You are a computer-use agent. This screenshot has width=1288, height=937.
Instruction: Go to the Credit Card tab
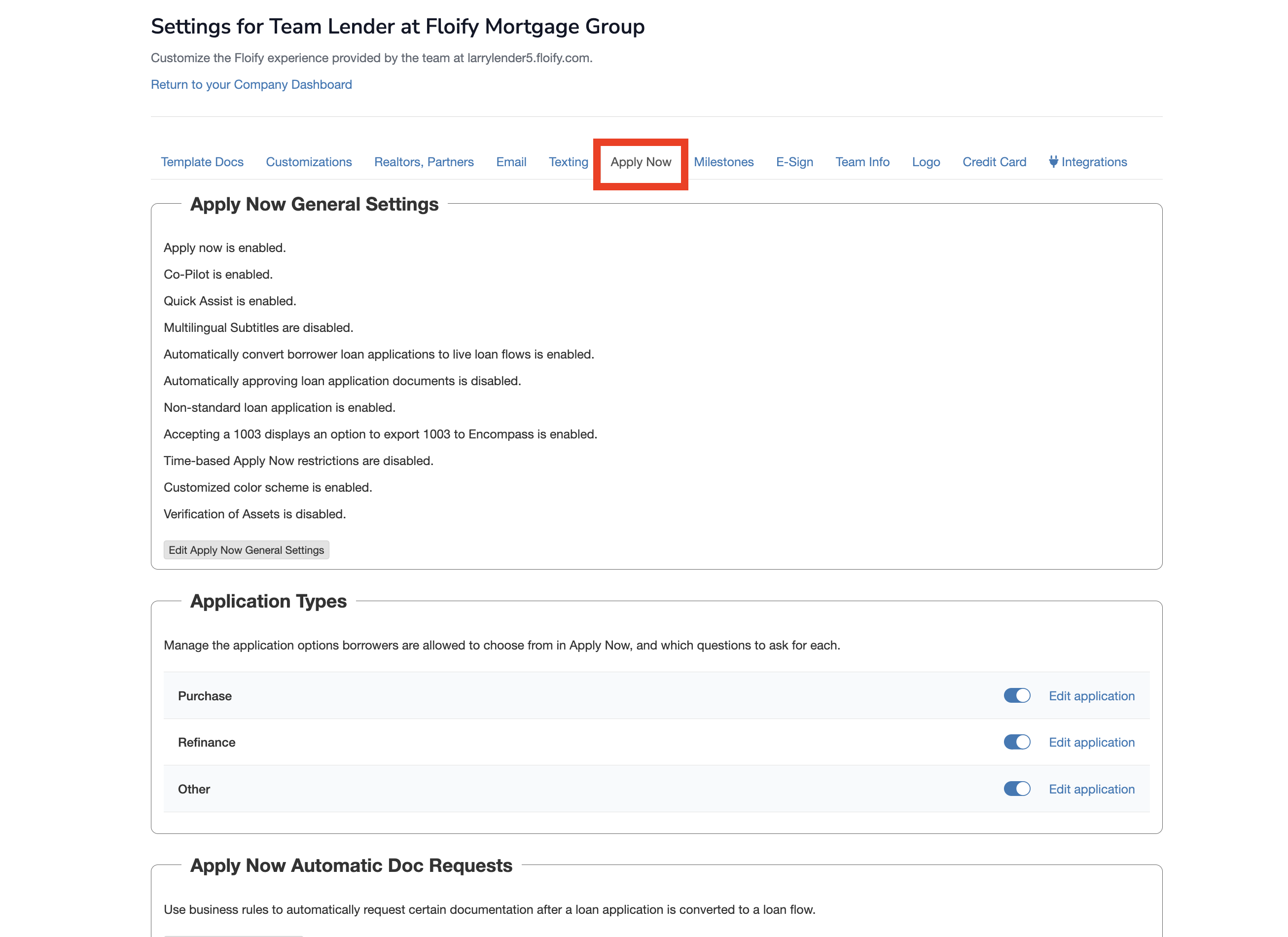(x=994, y=162)
